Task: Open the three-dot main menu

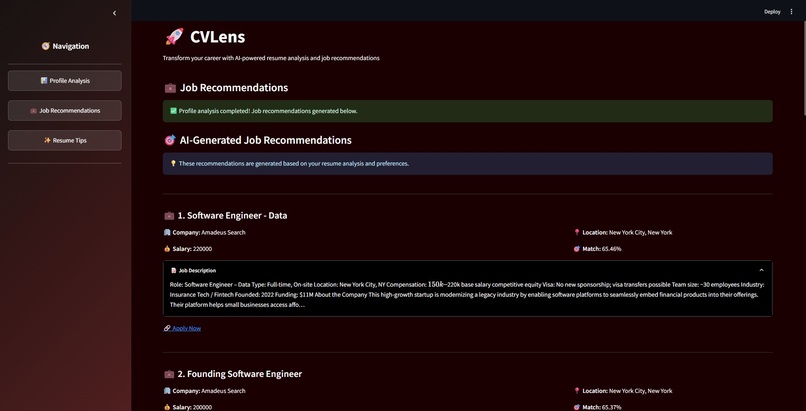Action: click(x=791, y=12)
